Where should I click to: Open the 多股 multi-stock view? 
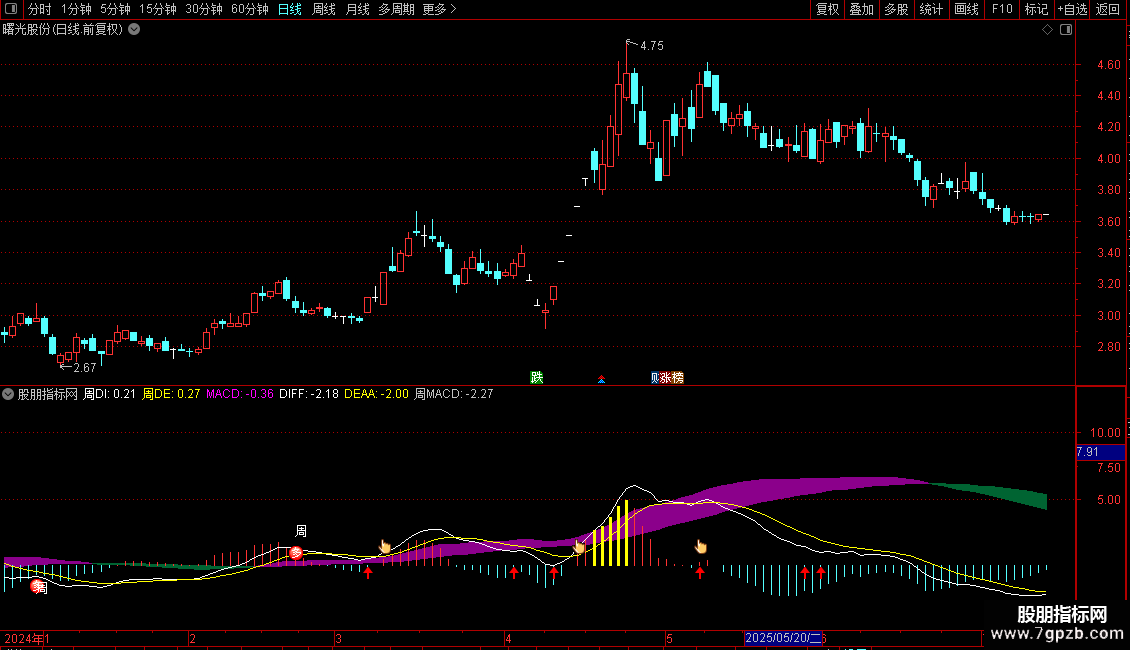896,9
